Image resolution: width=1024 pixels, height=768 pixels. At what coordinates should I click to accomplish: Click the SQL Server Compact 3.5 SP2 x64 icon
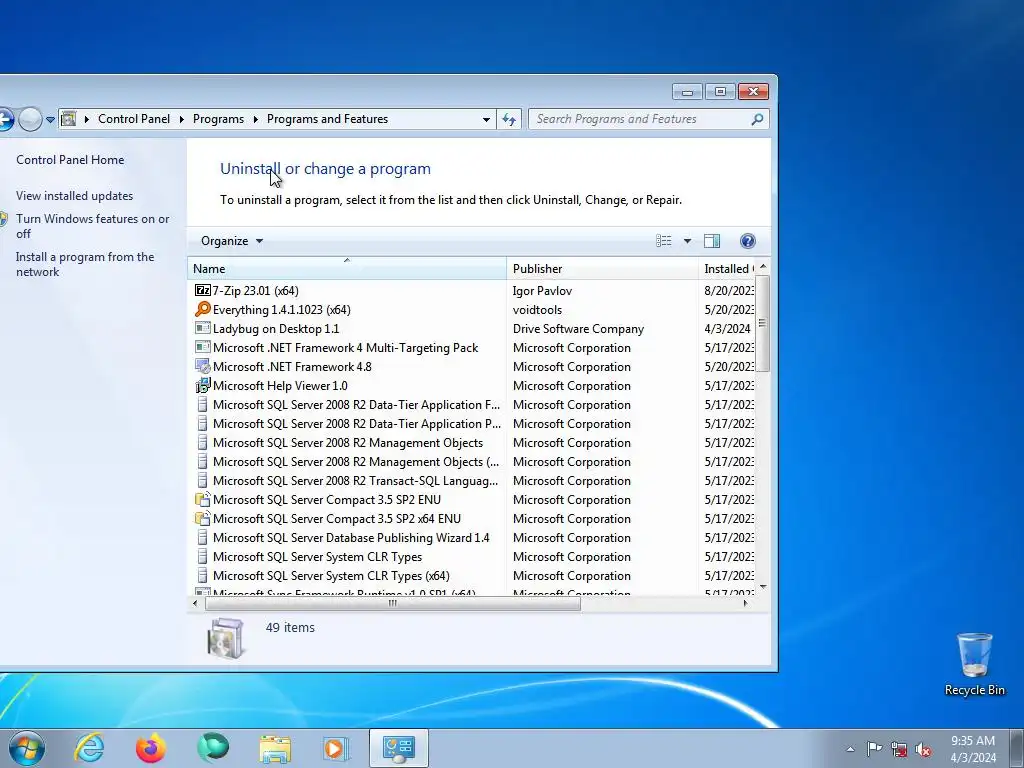click(x=202, y=519)
